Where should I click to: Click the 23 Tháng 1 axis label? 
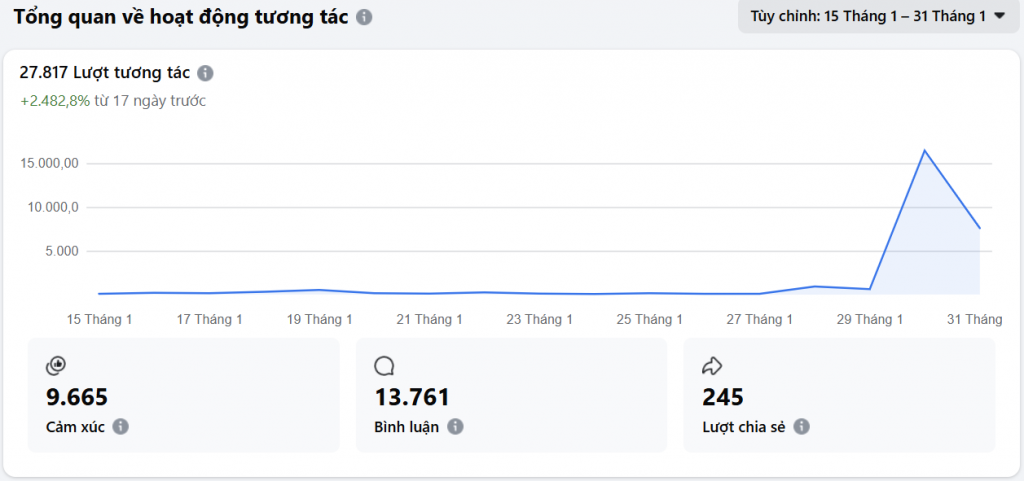[x=540, y=319]
